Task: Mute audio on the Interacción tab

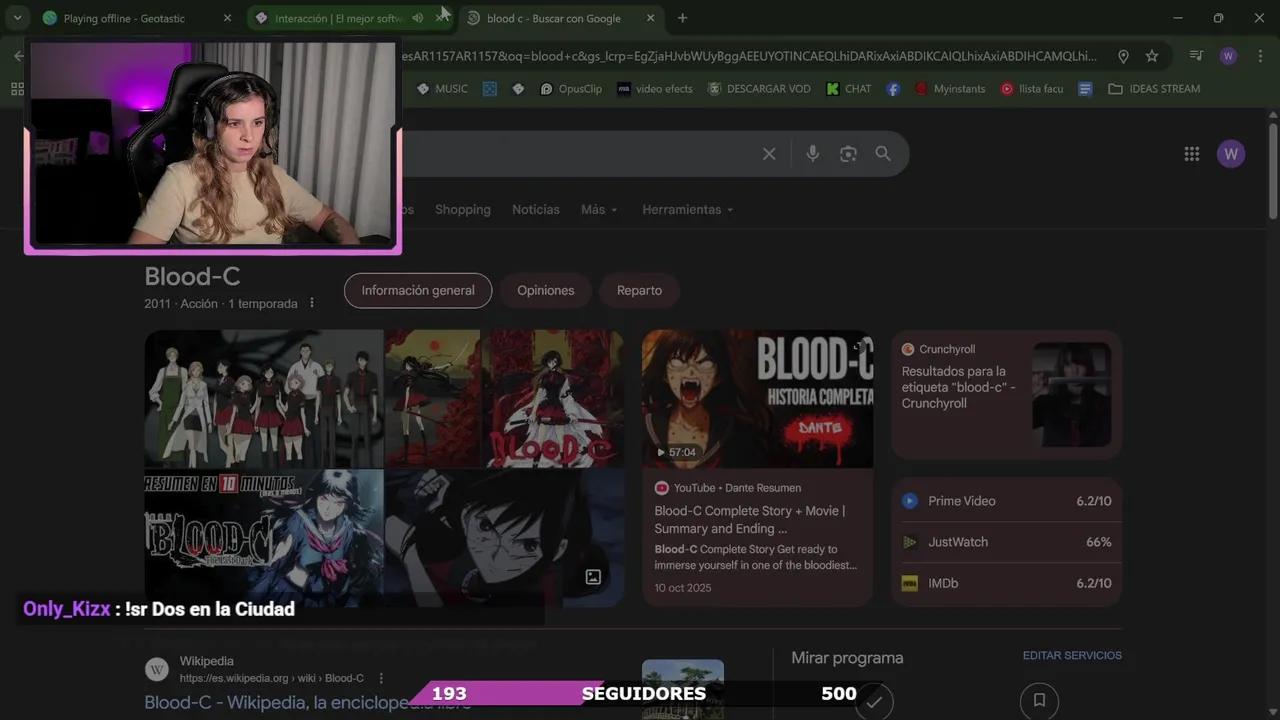Action: 418,18
